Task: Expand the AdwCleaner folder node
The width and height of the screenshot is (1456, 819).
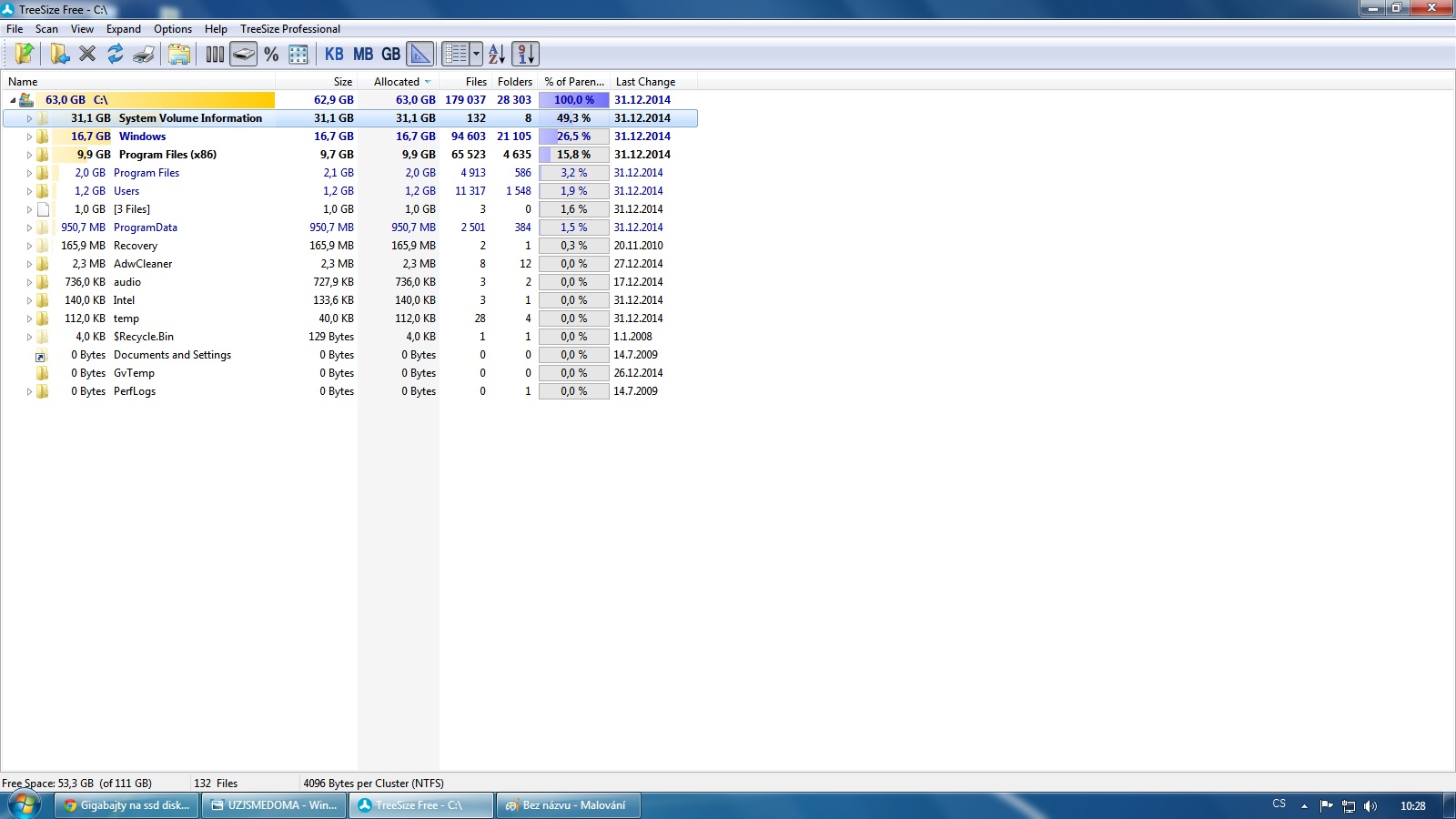Action: pyautogui.click(x=29, y=264)
